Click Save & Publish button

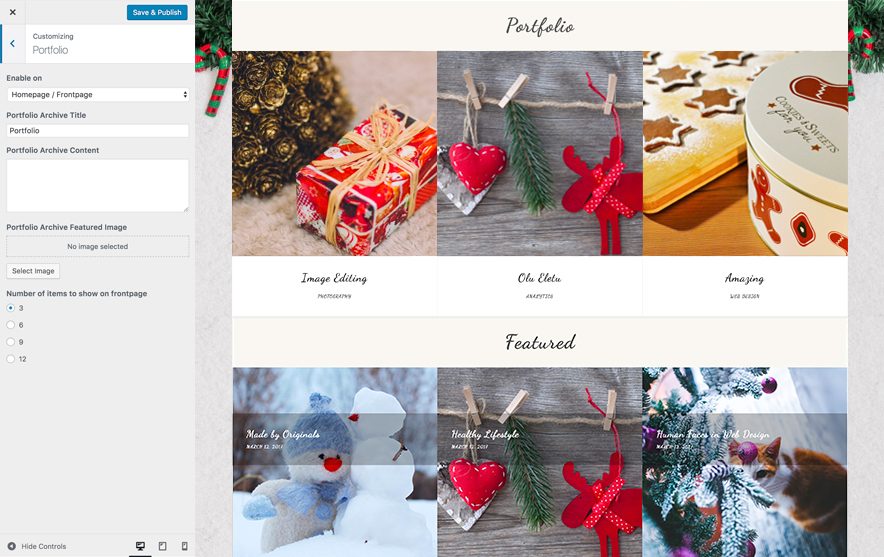coord(157,12)
